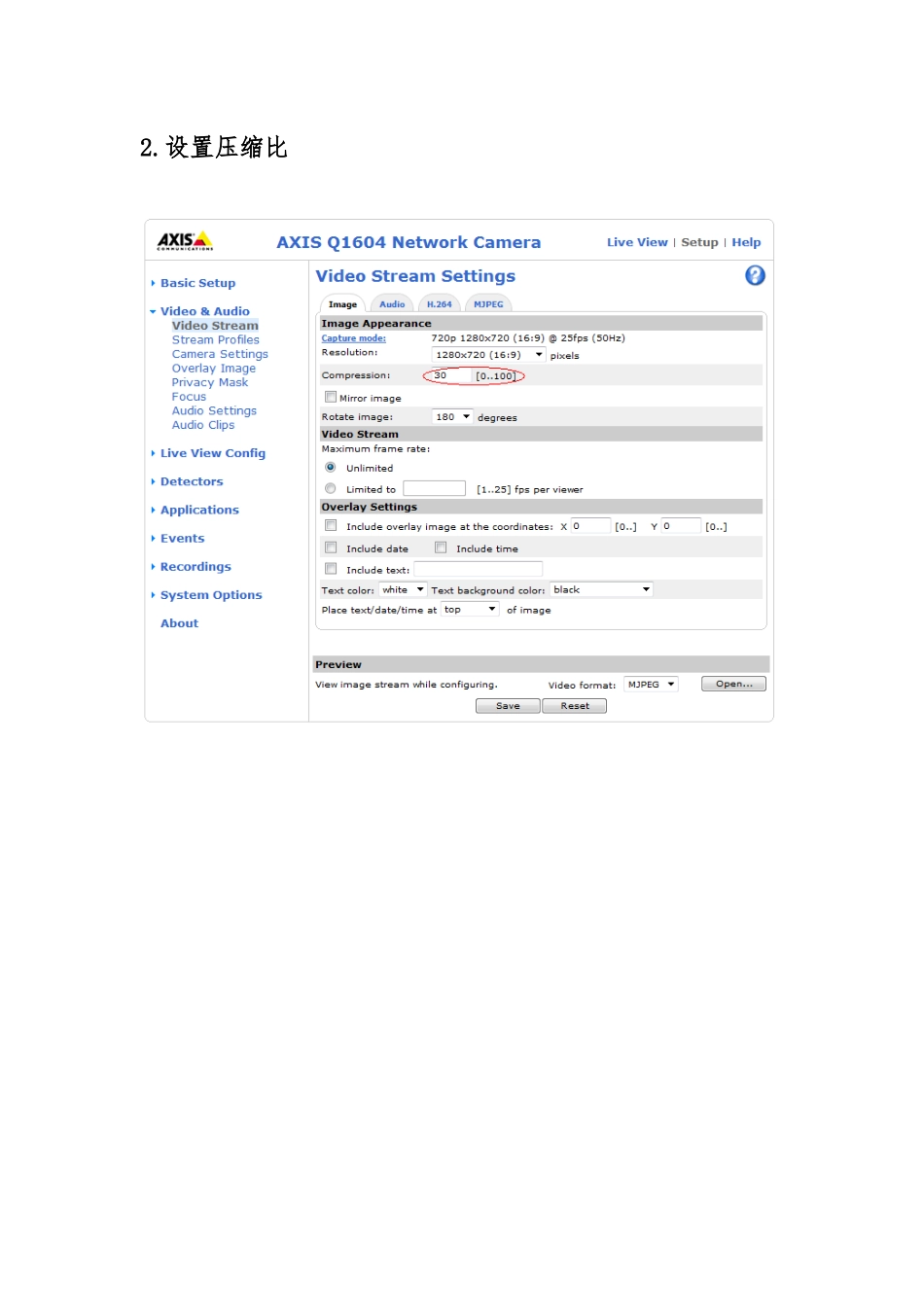Open the Capture mode link

(354, 338)
